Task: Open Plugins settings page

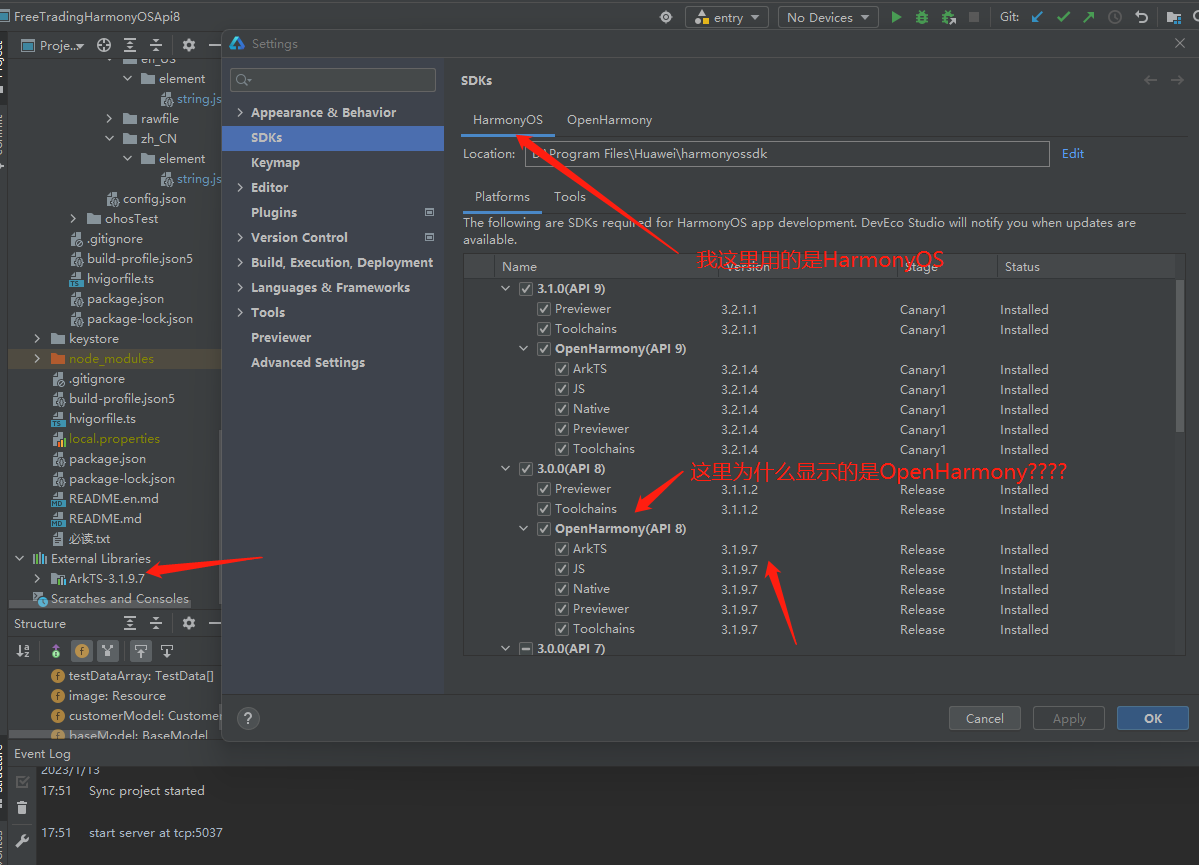Action: pos(274,213)
